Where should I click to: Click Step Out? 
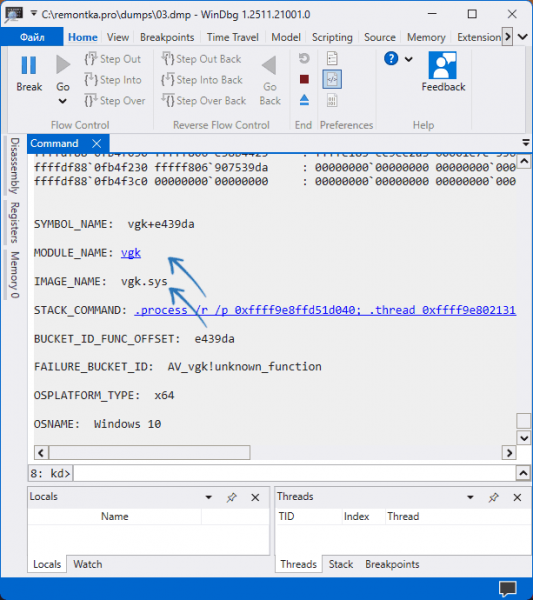pos(112,59)
